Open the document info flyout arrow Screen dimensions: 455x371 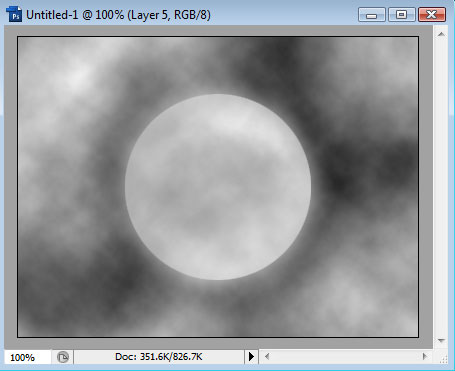[251, 357]
